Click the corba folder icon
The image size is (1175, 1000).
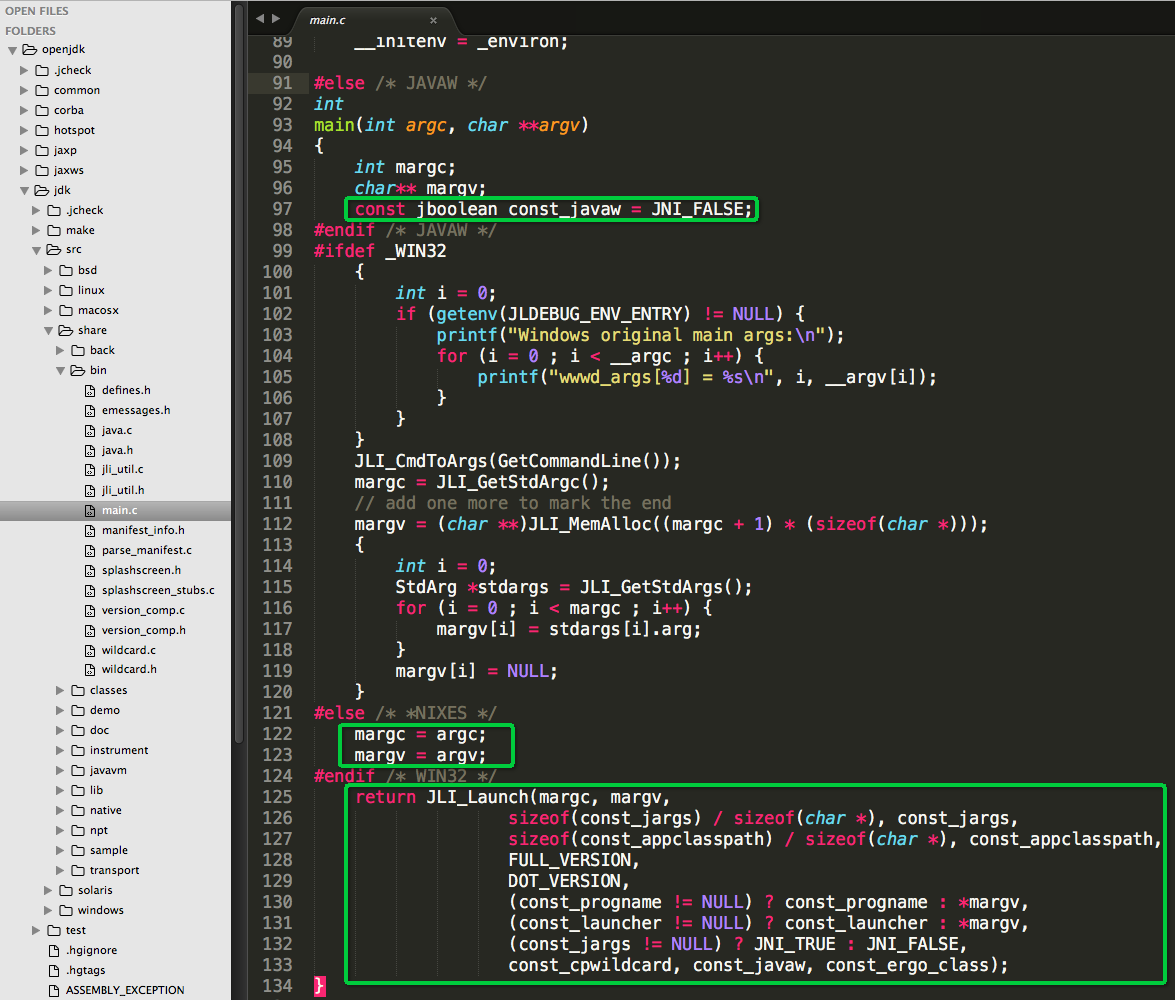click(x=42, y=110)
